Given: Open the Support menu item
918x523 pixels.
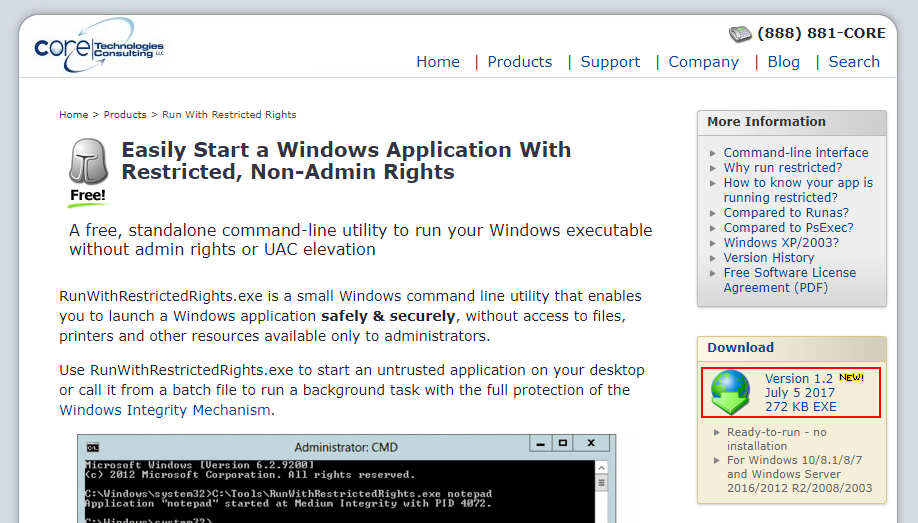Looking at the screenshot, I should click(x=610, y=62).
